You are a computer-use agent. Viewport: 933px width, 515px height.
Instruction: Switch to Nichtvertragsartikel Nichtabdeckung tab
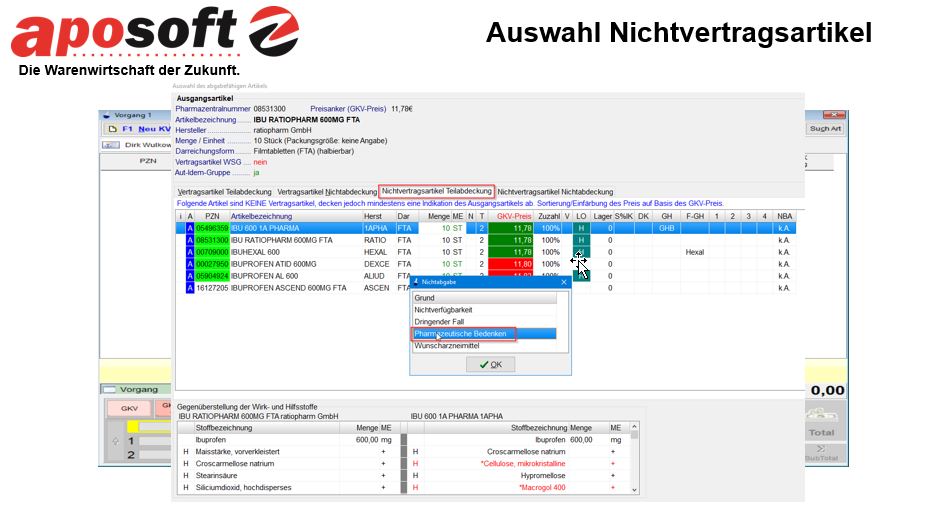(555, 192)
